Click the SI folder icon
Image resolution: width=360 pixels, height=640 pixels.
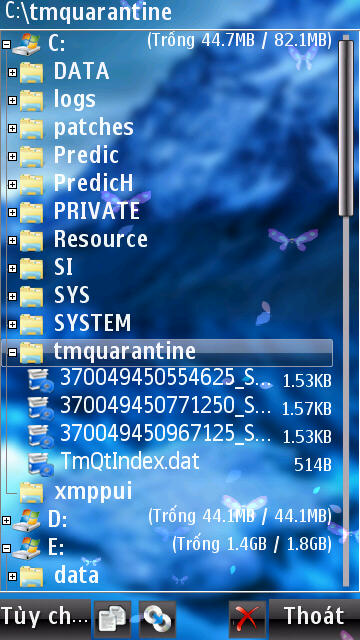[x=31, y=268]
